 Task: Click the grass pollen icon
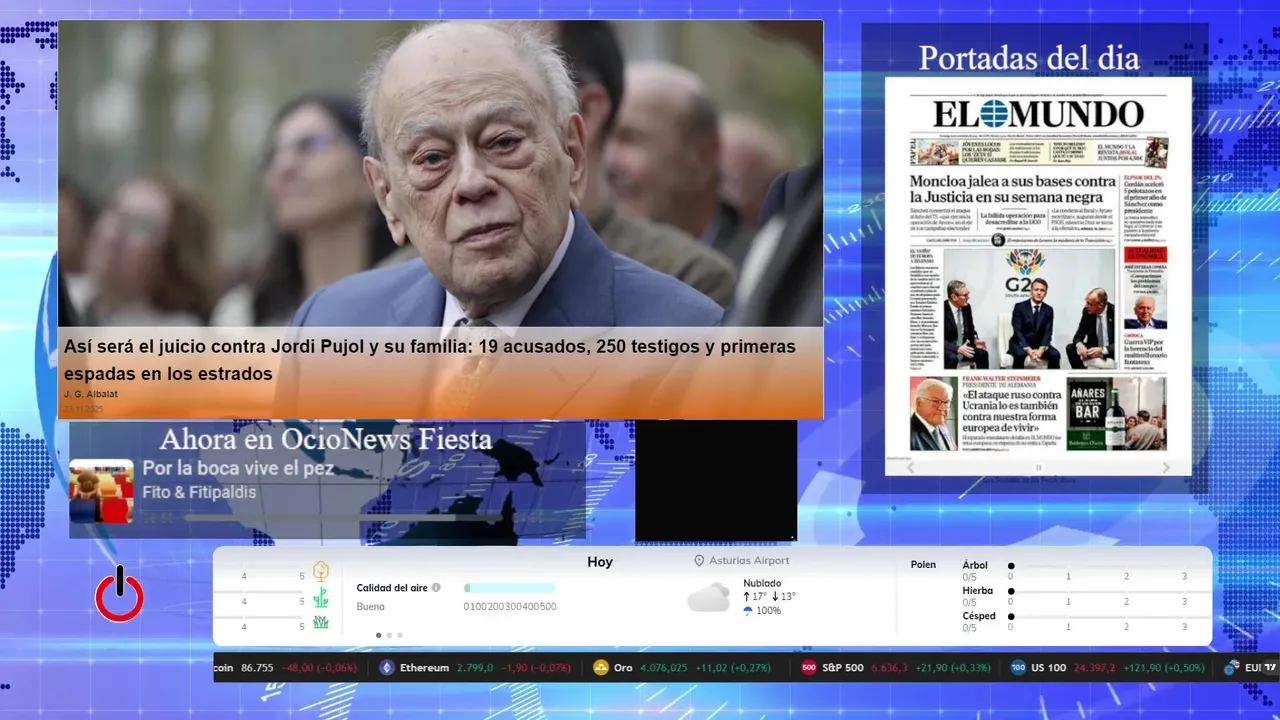pyautogui.click(x=321, y=622)
